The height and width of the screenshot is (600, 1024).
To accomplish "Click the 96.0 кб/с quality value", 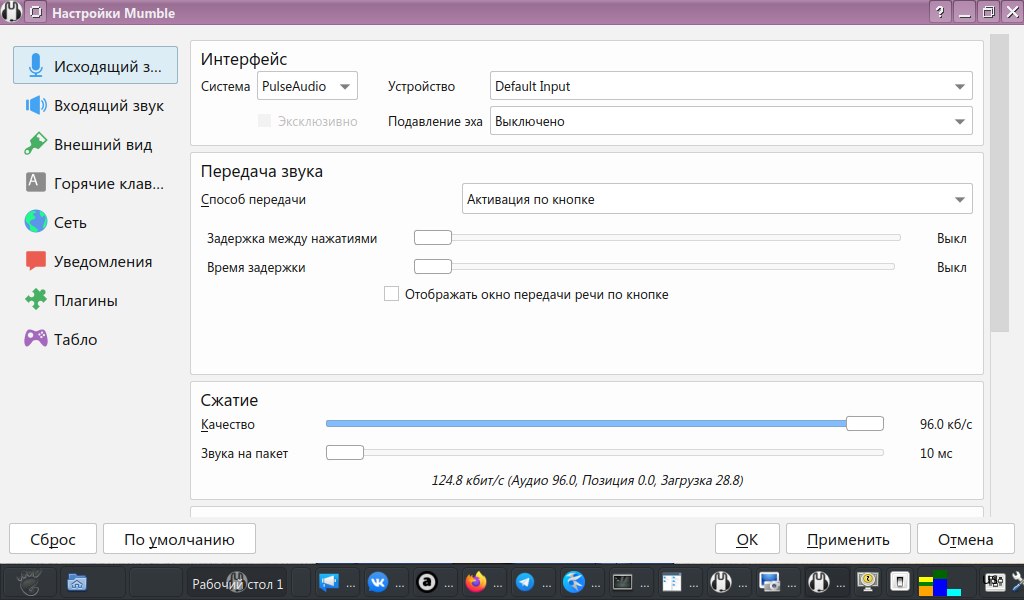I will click(x=946, y=424).
